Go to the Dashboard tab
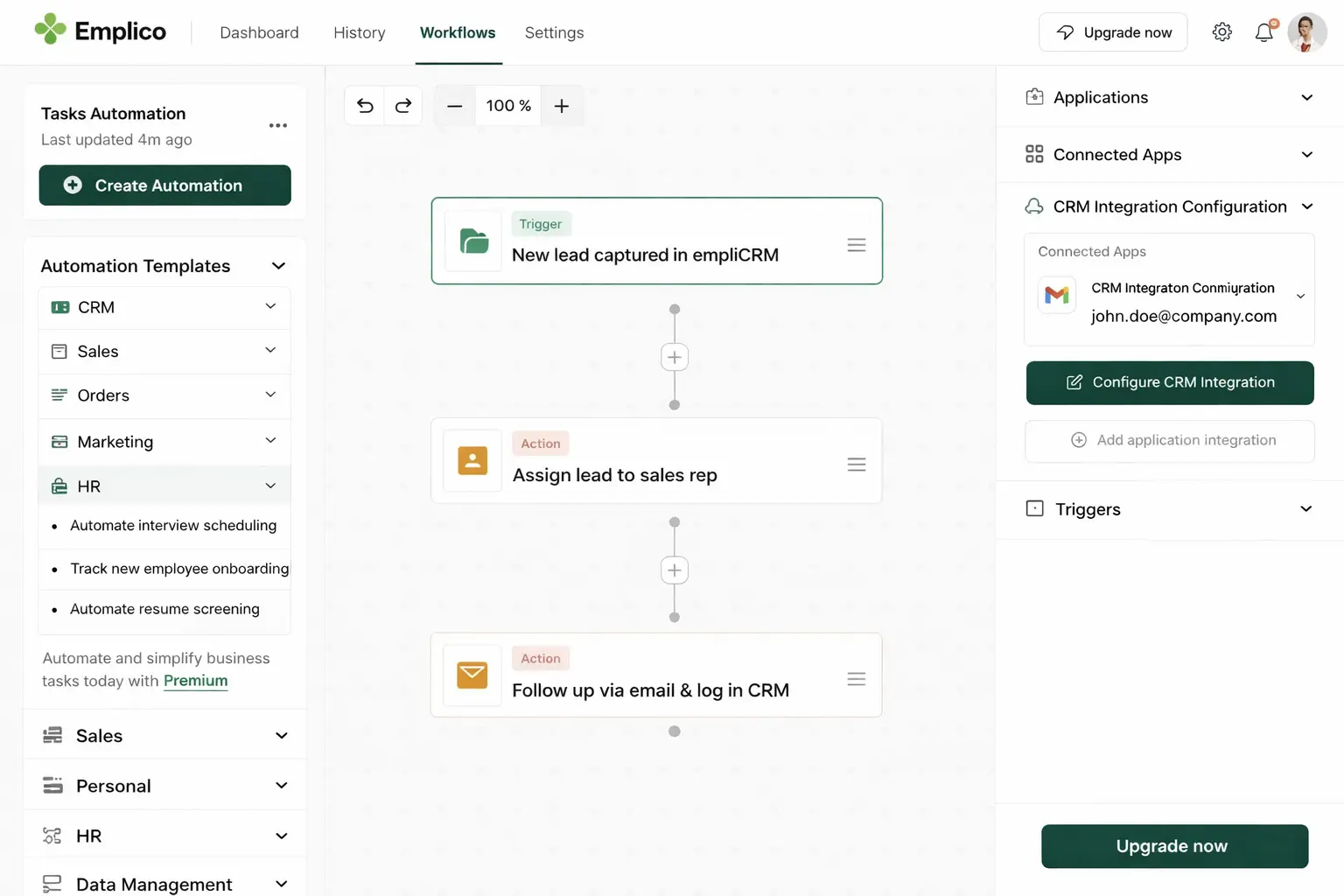 tap(259, 32)
